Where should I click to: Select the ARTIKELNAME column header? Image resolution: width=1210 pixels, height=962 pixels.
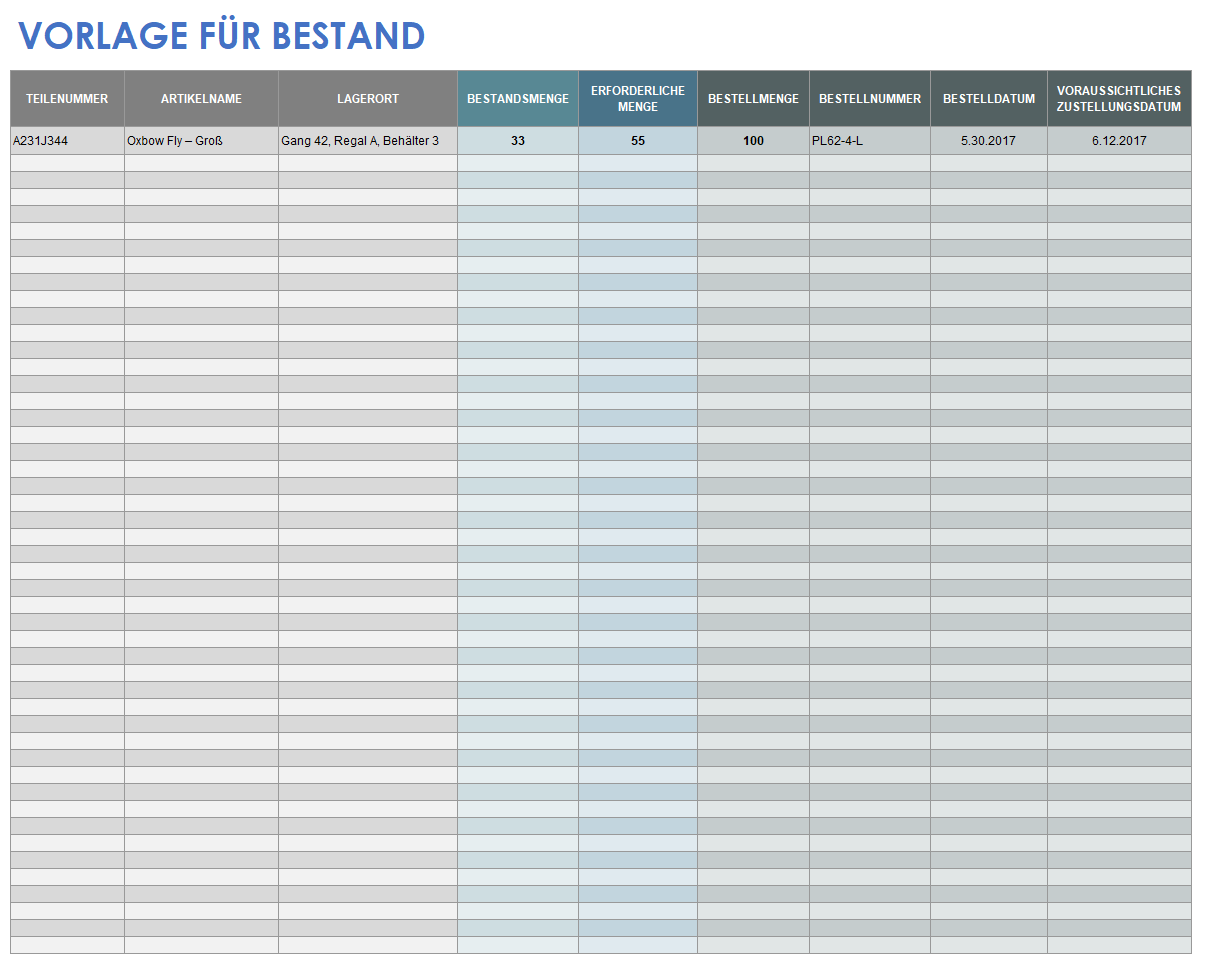tap(201, 99)
